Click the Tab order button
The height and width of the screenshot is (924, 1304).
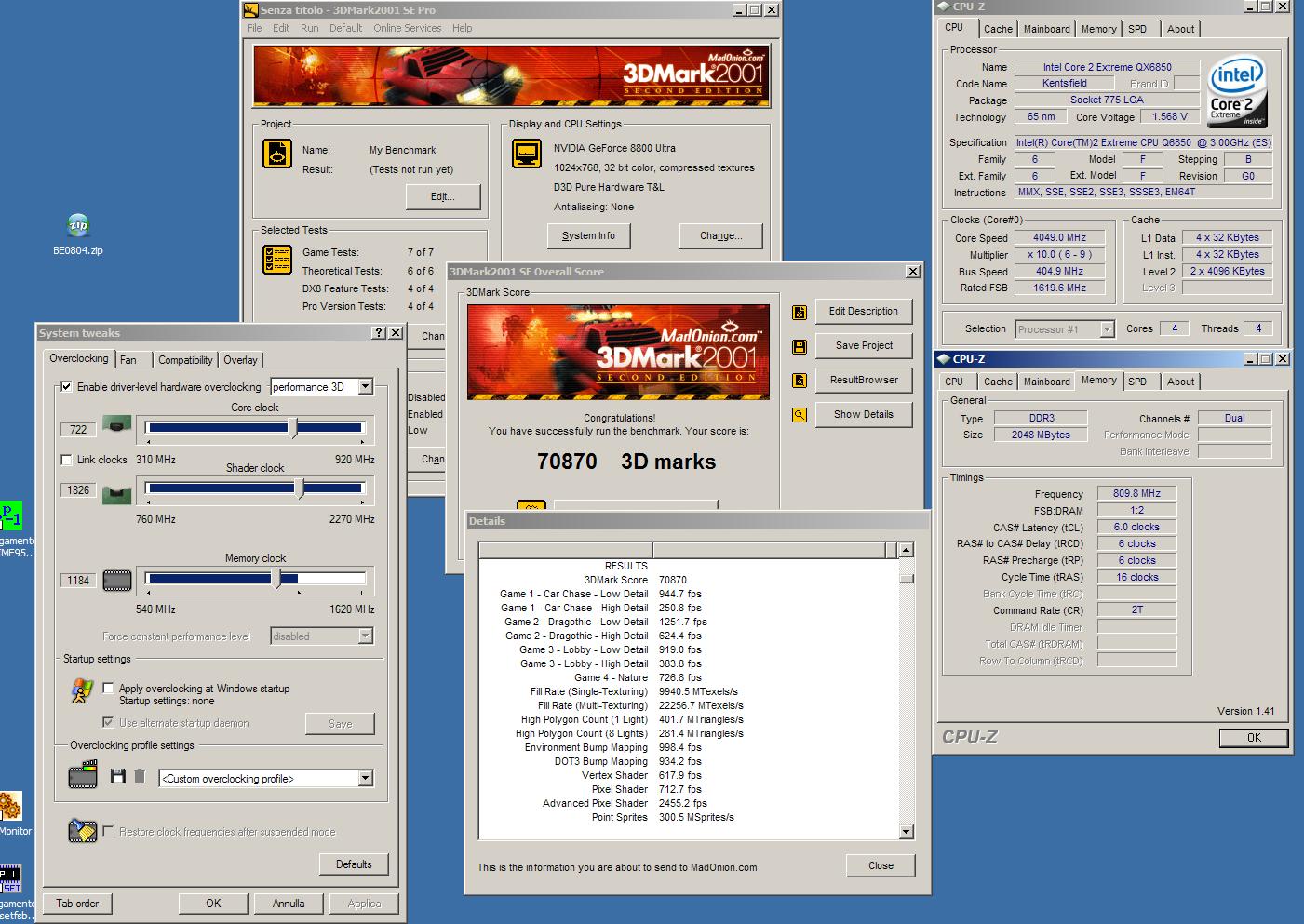click(x=77, y=904)
